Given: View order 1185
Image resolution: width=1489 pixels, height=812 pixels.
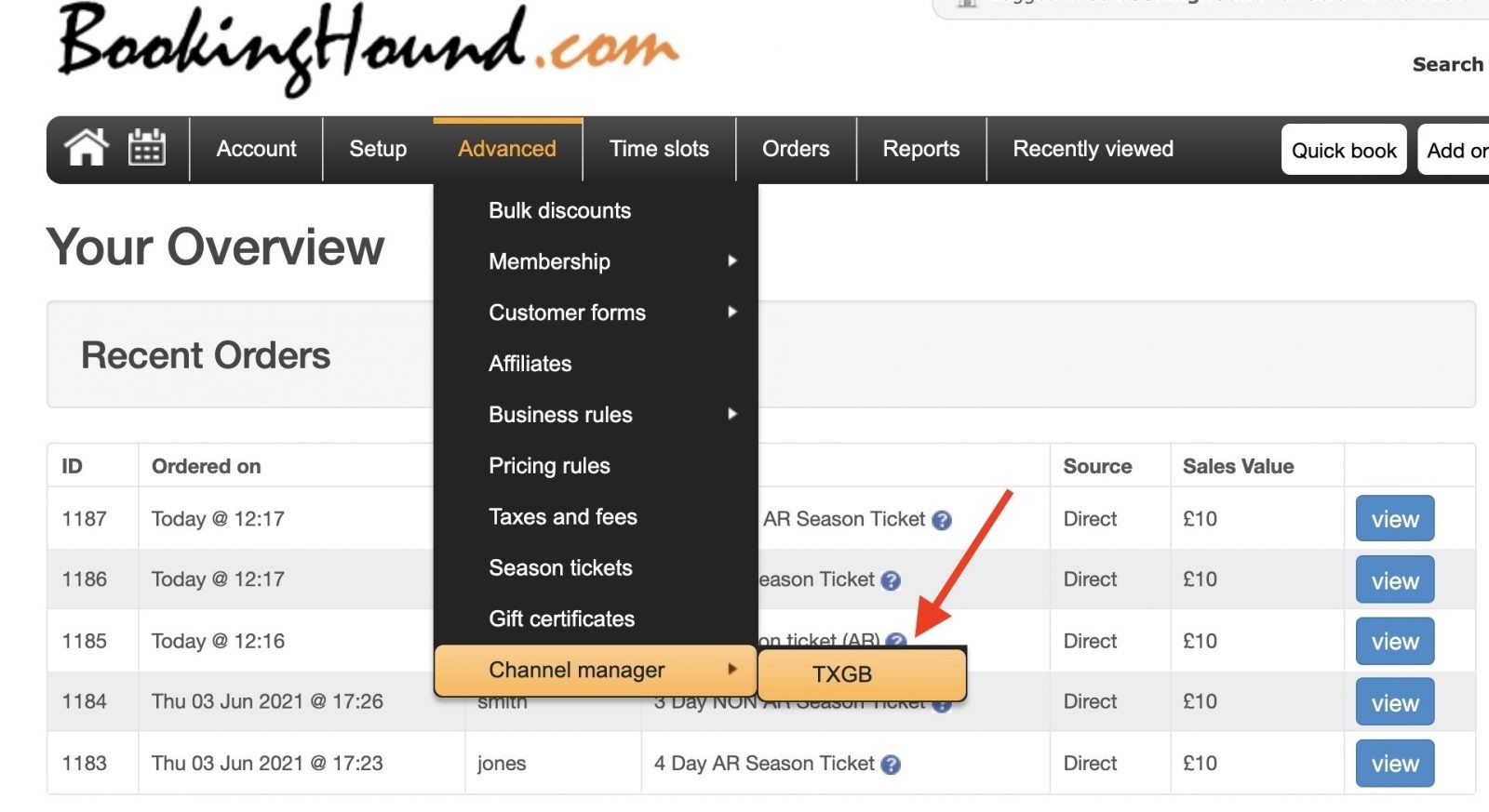Looking at the screenshot, I should 1395,642.
